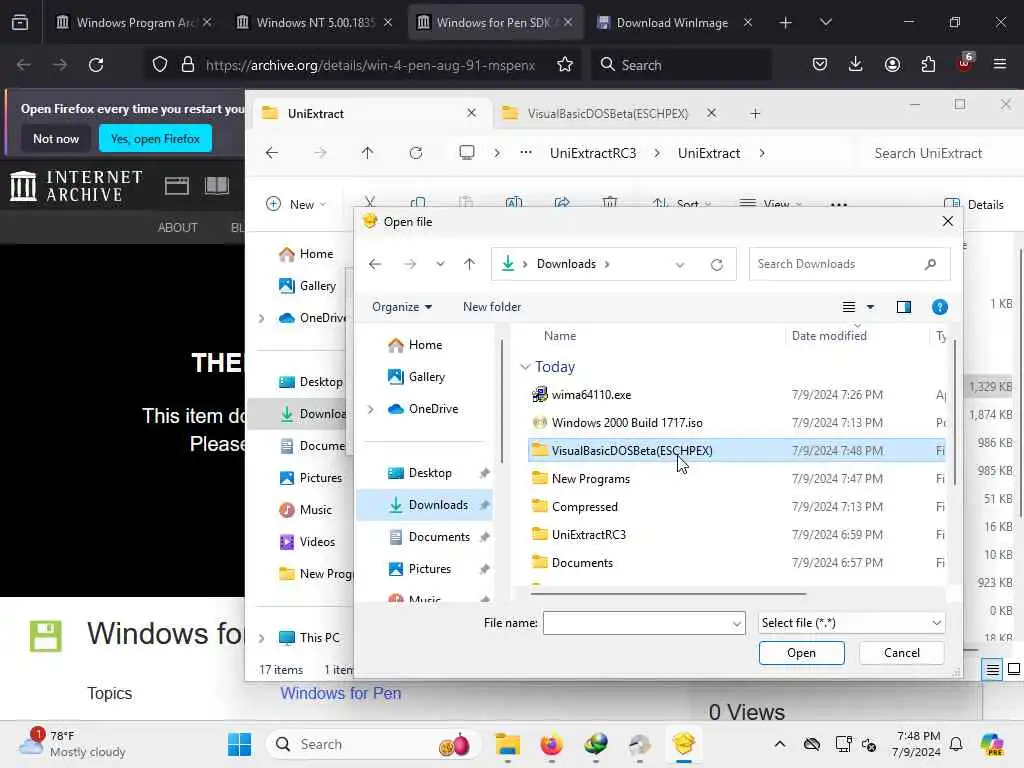Add a new tab in File Explorer

[x=755, y=114]
